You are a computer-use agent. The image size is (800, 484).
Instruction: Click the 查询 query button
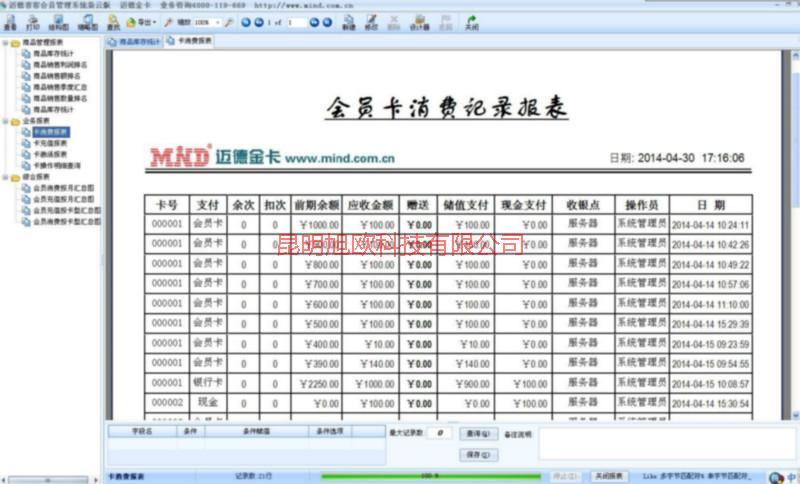point(478,434)
